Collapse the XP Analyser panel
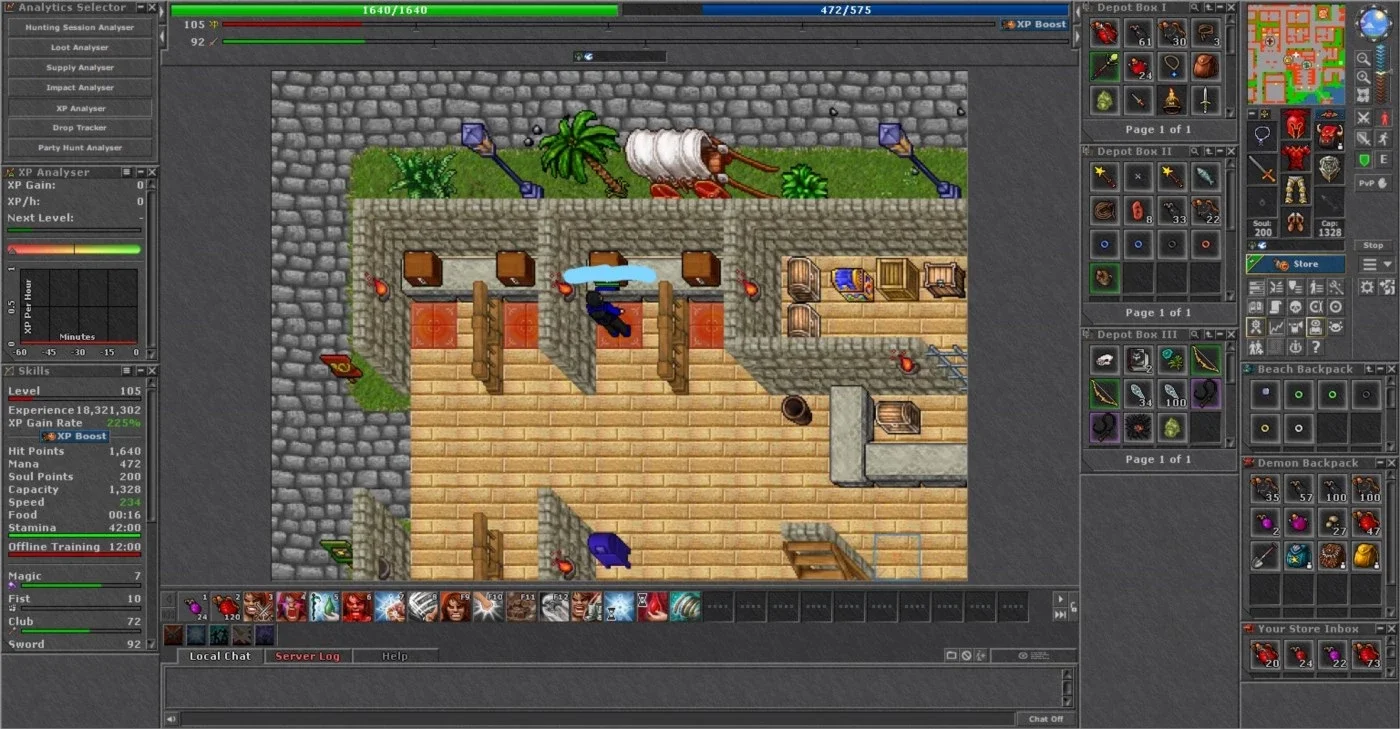The height and width of the screenshot is (729, 1400). point(139,173)
